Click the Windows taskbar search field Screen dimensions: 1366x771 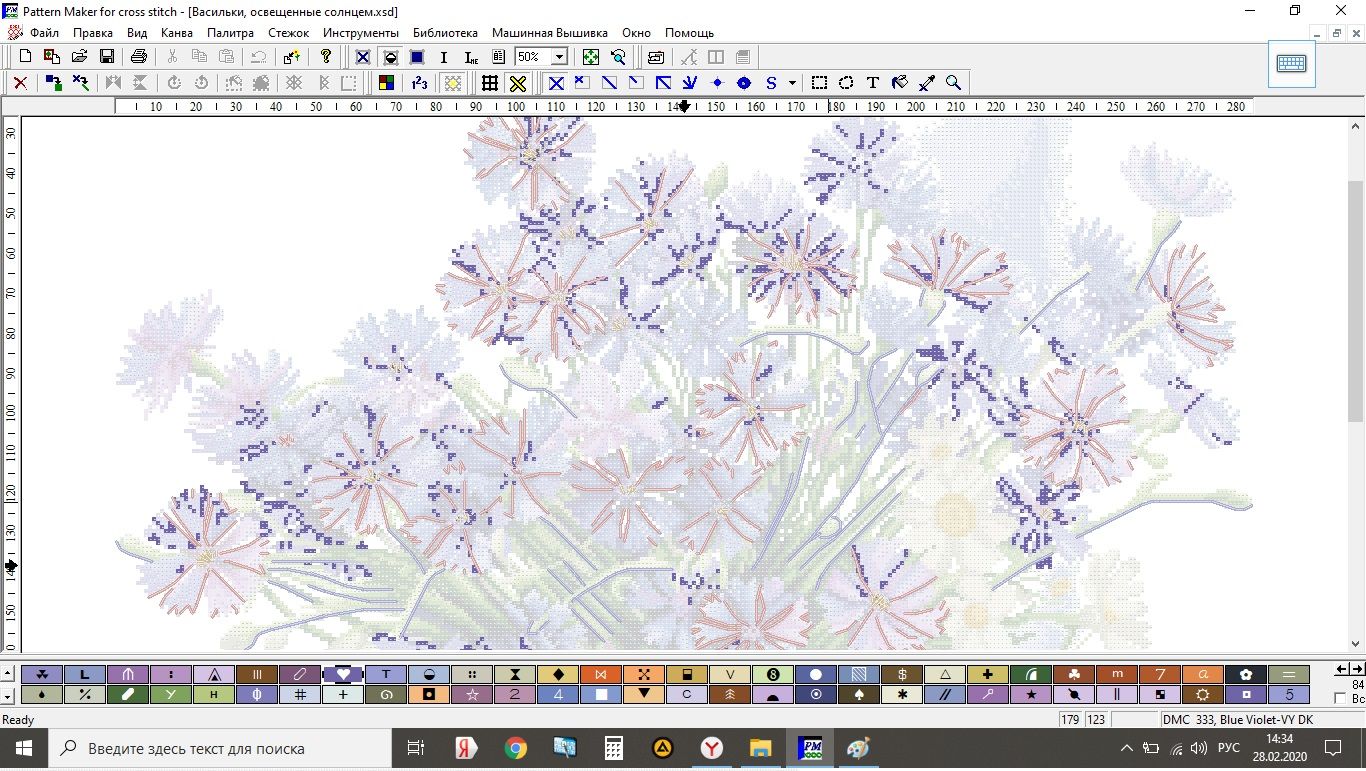click(220, 748)
